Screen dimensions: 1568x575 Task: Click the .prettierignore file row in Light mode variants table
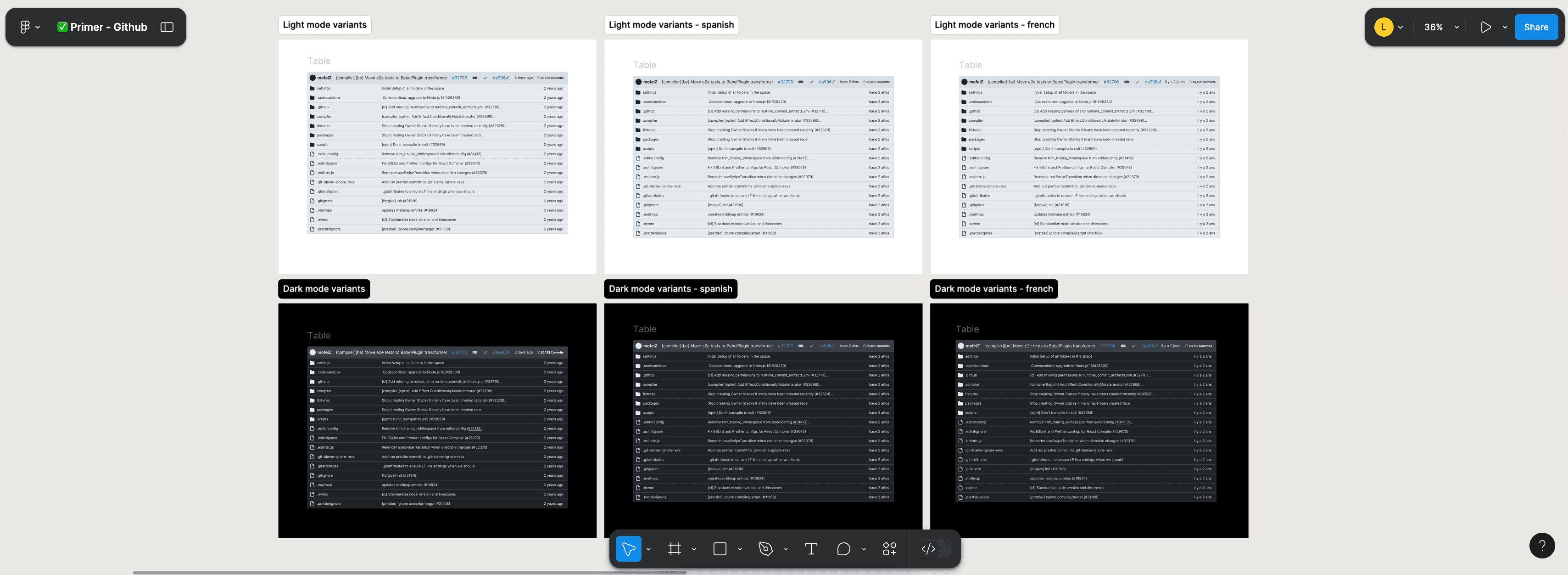(438, 229)
